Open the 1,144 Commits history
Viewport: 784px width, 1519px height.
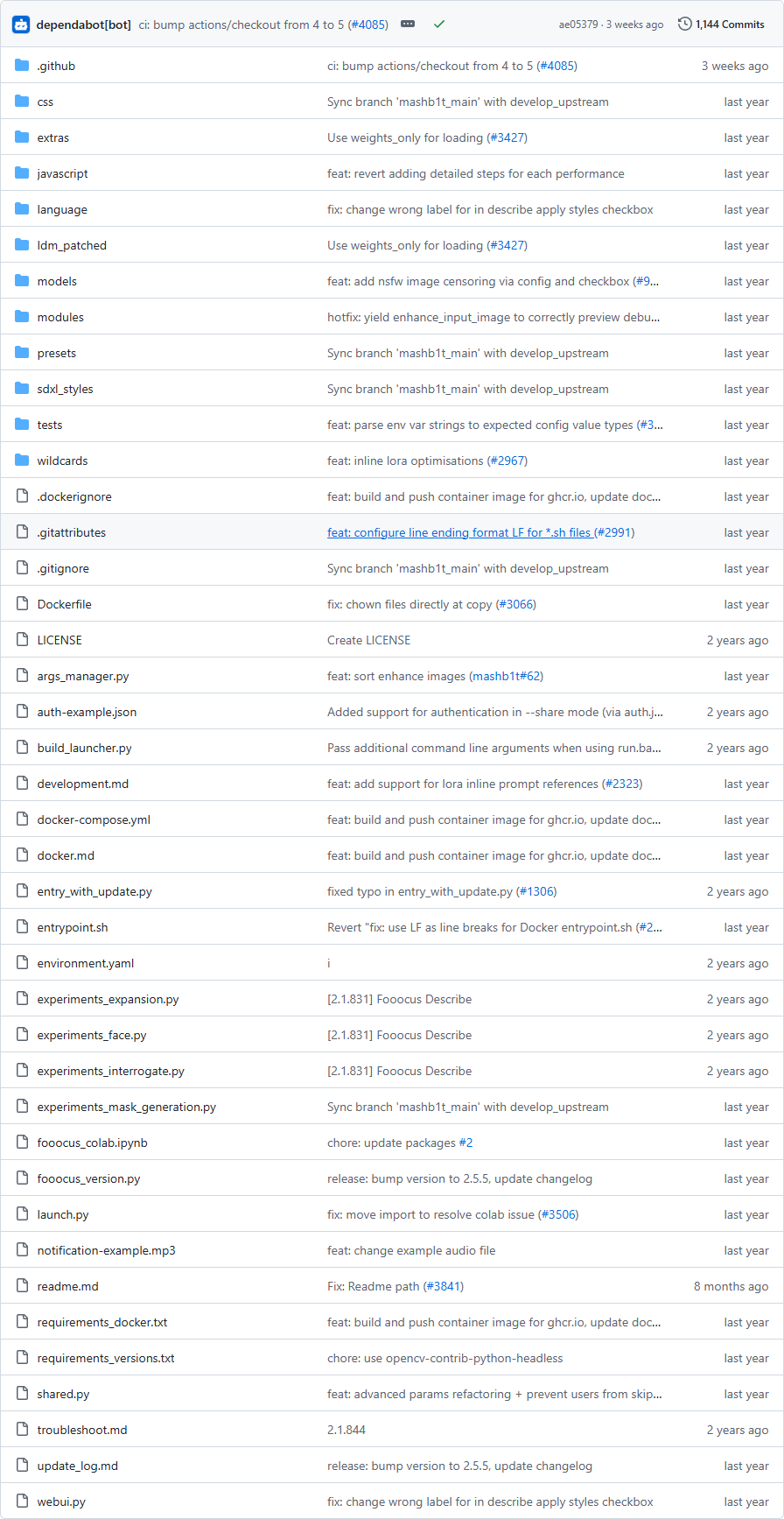coord(721,25)
